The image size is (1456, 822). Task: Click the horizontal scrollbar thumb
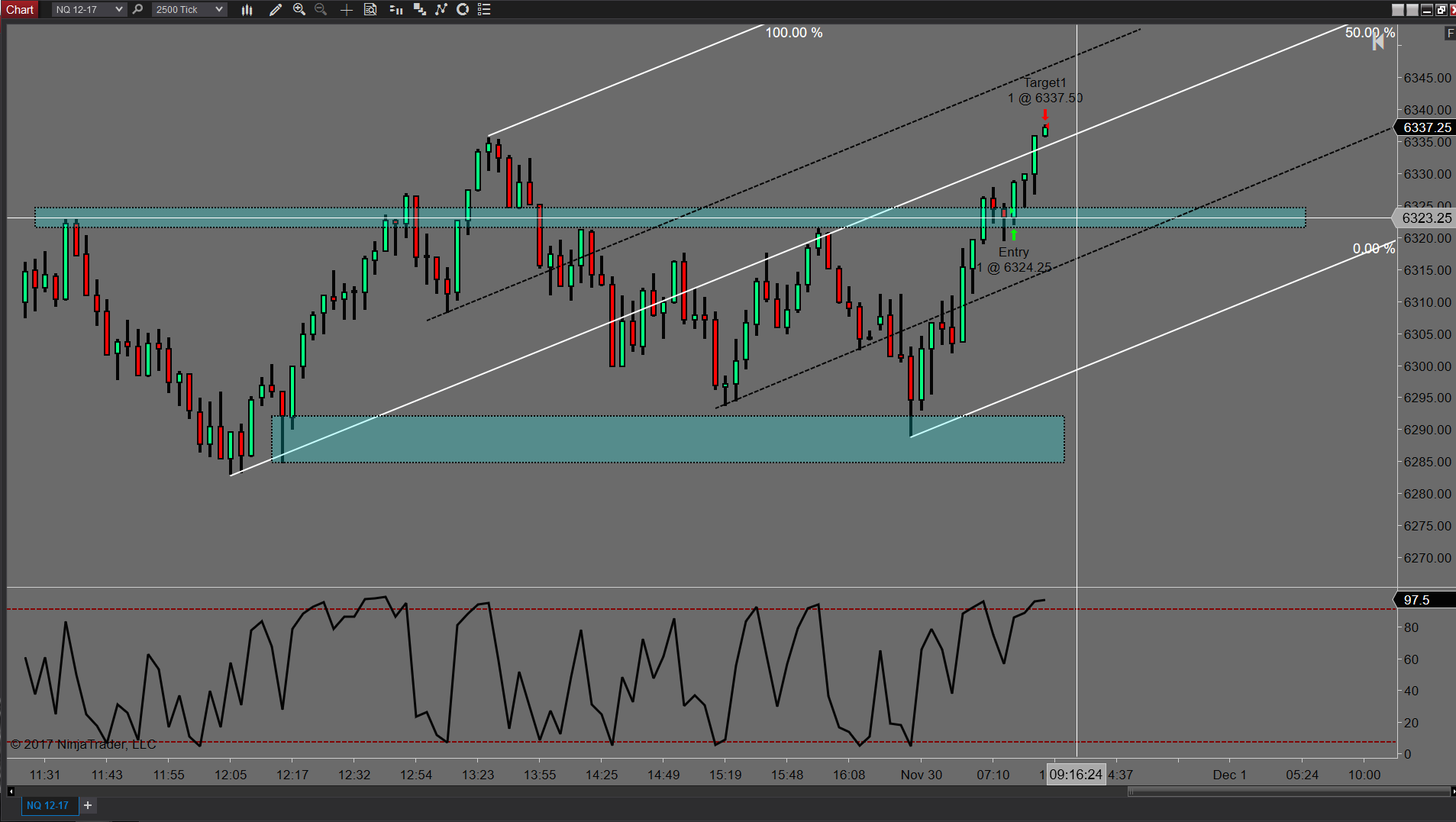pyautogui.click(x=1290, y=791)
